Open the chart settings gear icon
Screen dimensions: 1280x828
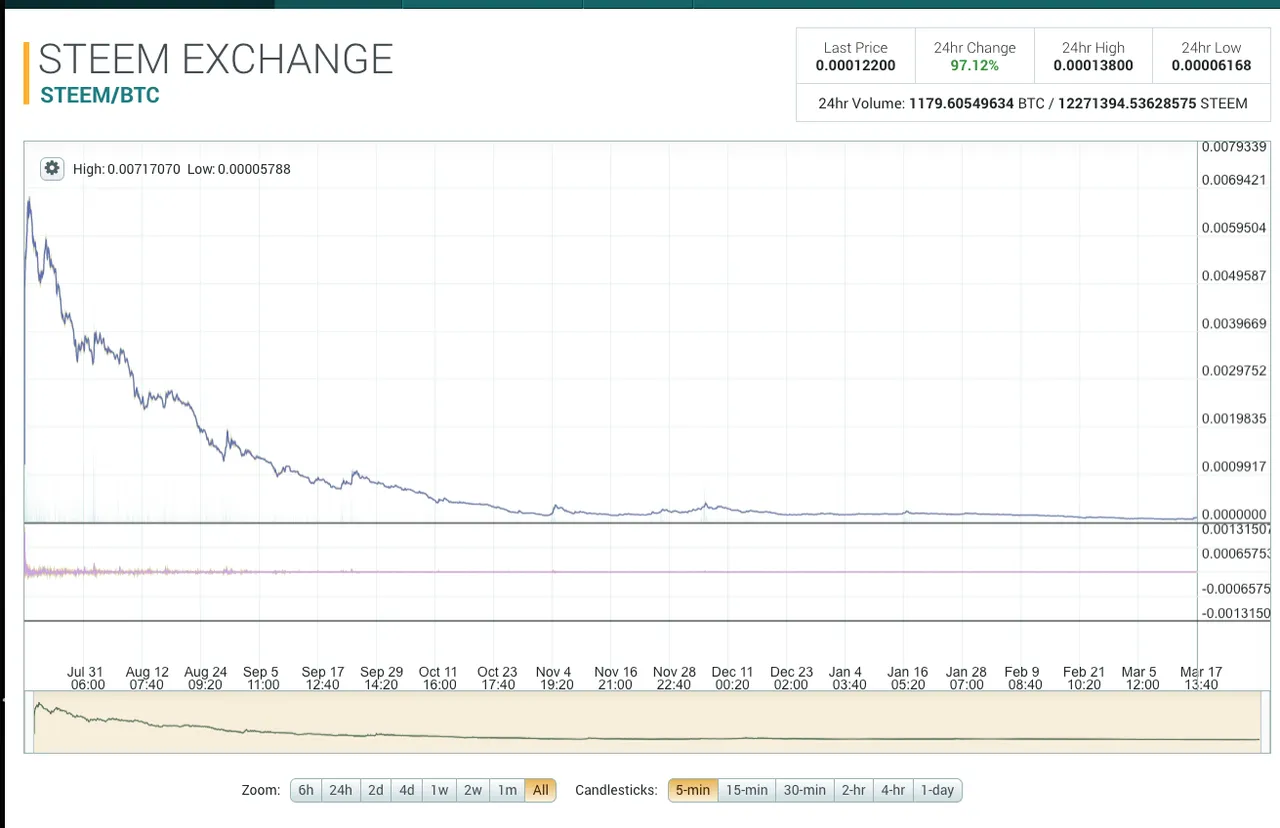52,168
